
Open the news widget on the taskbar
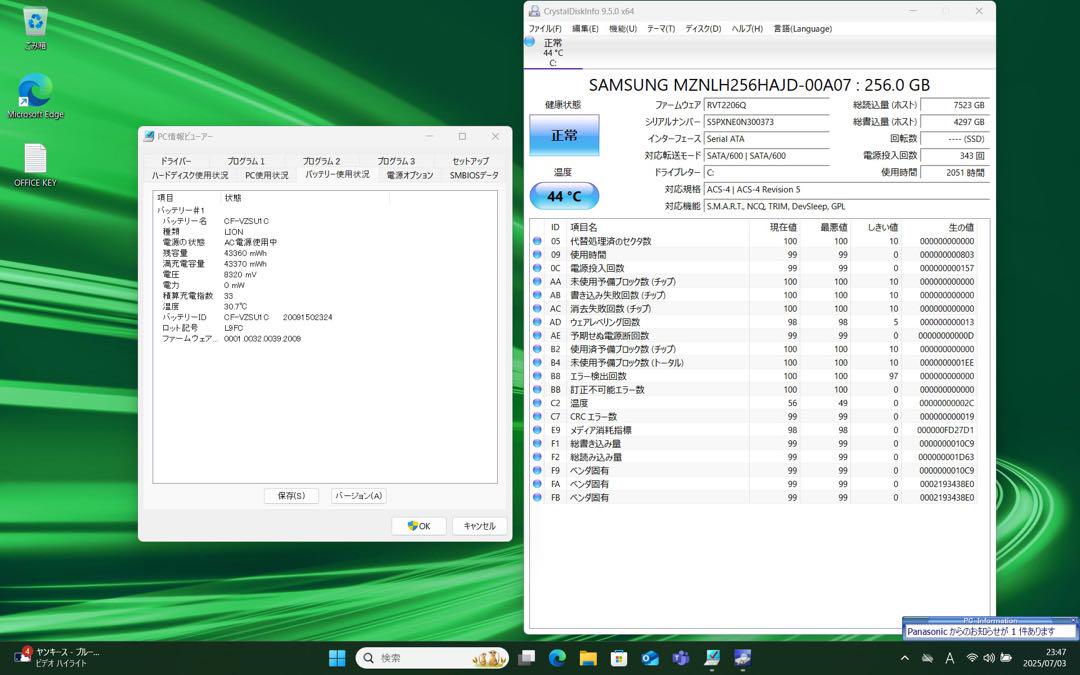pyautogui.click(x=59, y=658)
